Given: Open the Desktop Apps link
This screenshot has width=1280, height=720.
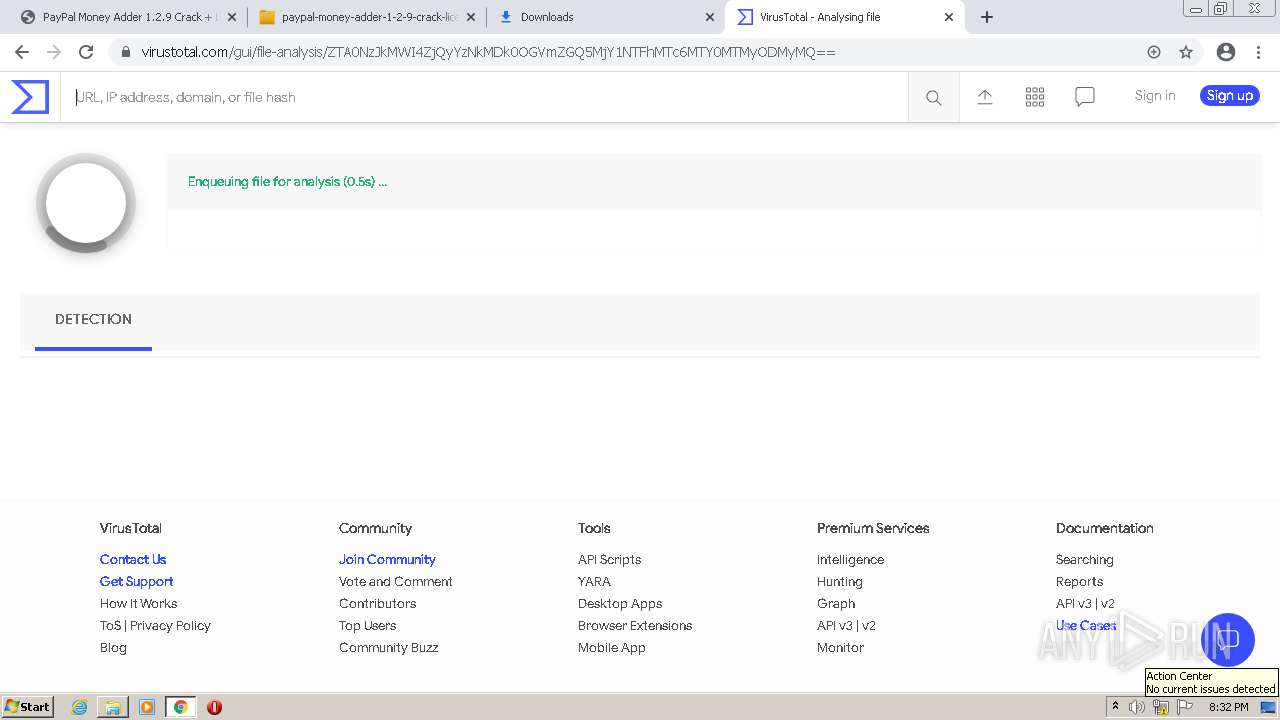Looking at the screenshot, I should pyautogui.click(x=620, y=604).
